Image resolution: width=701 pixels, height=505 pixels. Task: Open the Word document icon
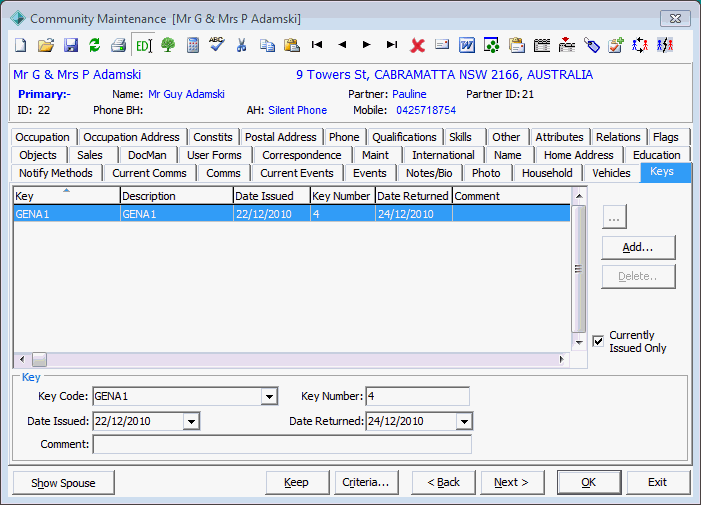[x=467, y=45]
